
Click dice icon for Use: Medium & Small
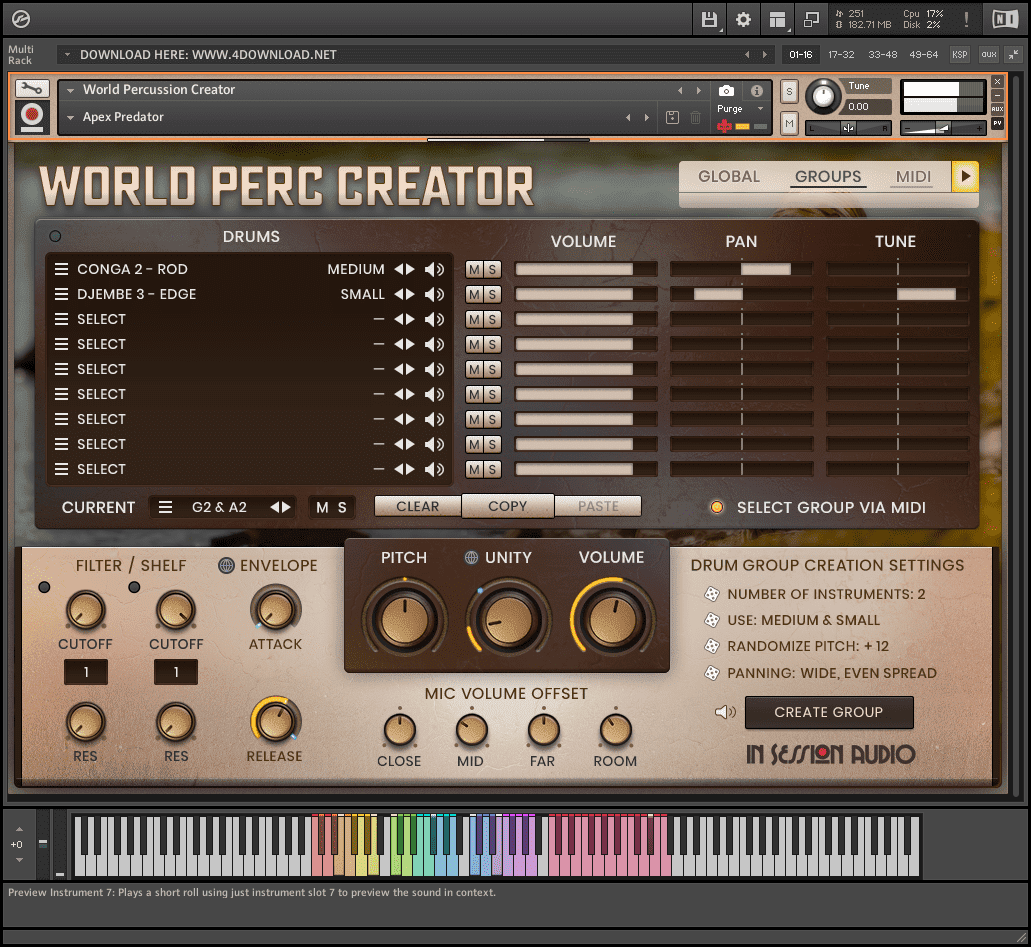711,620
